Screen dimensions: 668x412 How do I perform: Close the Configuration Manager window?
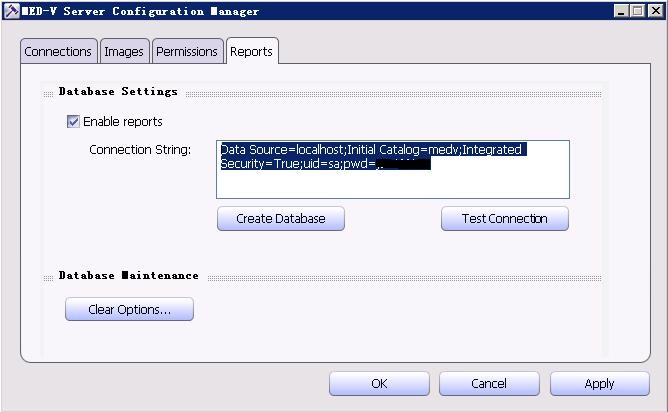(x=655, y=11)
